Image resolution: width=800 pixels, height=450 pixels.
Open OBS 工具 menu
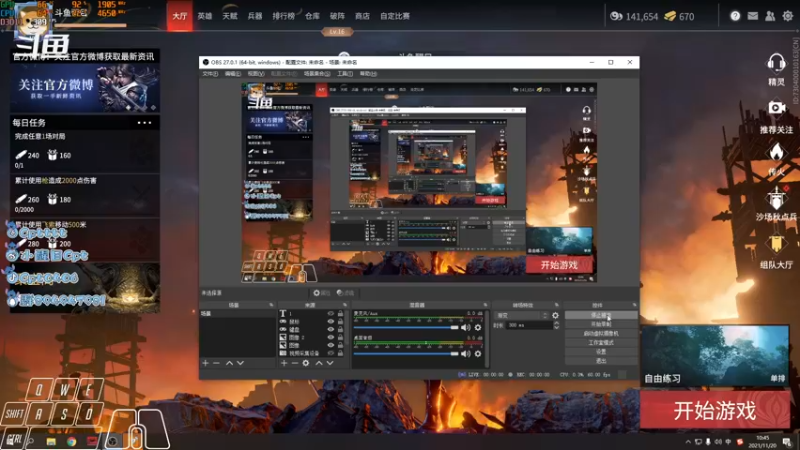pos(345,74)
